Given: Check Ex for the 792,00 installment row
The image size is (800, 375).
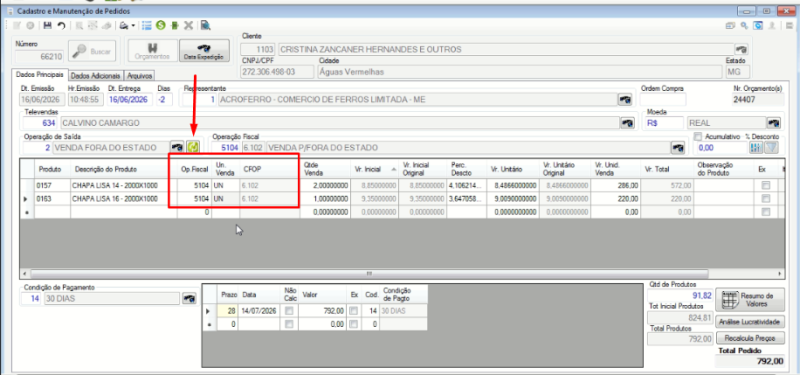Looking at the screenshot, I should point(355,311).
